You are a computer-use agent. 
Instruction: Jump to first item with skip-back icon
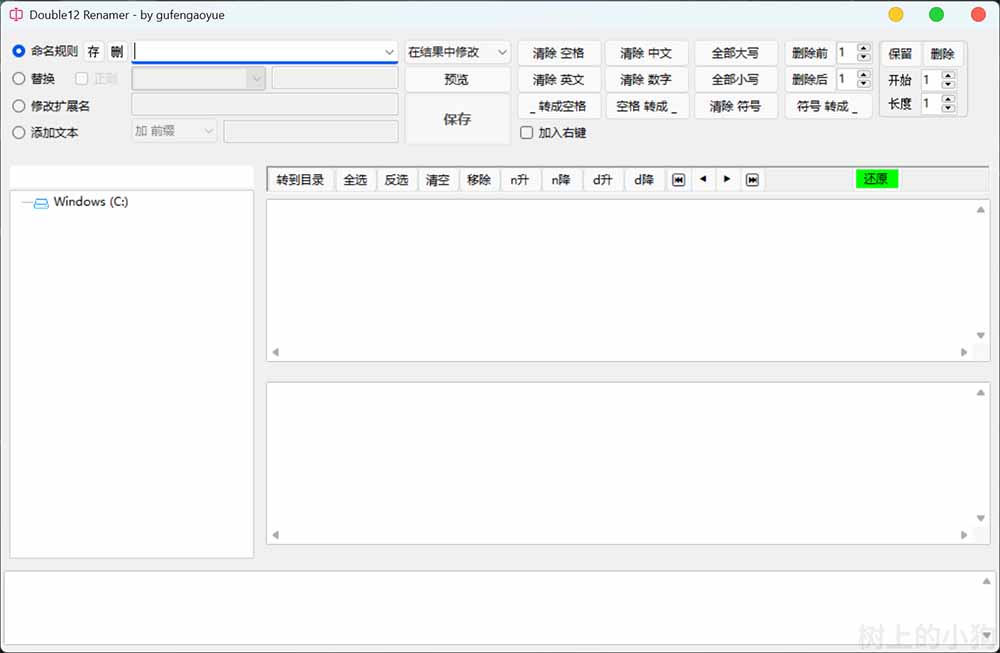click(678, 180)
